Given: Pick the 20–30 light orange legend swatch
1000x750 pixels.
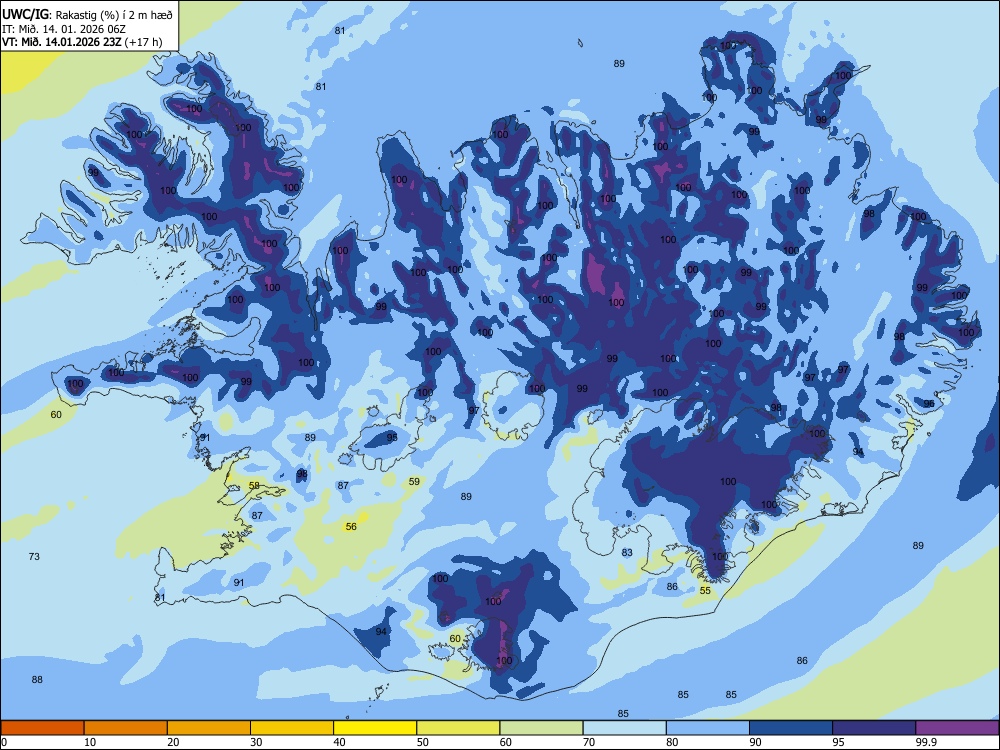Looking at the screenshot, I should [x=209, y=728].
